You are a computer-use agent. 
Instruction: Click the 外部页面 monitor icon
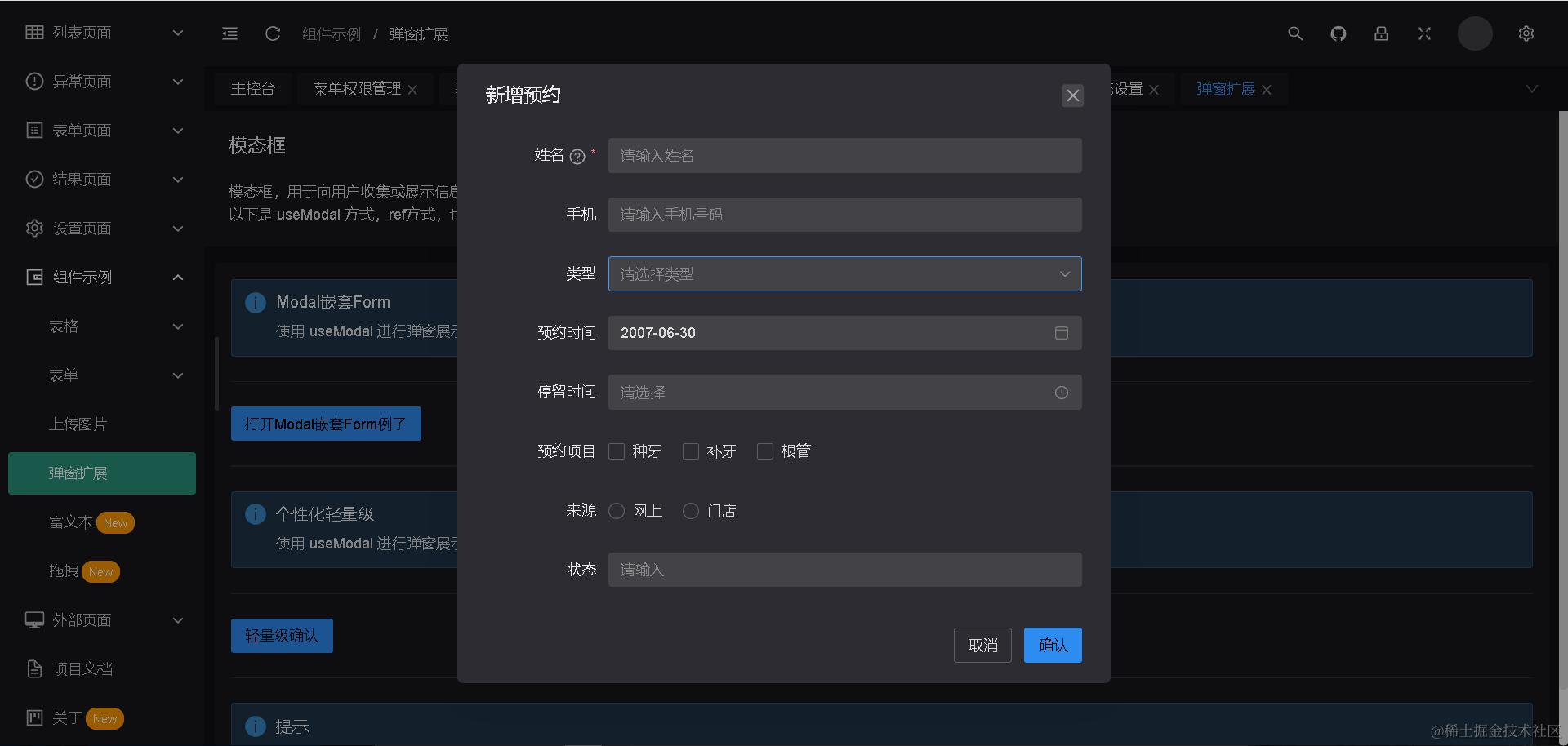[34, 619]
